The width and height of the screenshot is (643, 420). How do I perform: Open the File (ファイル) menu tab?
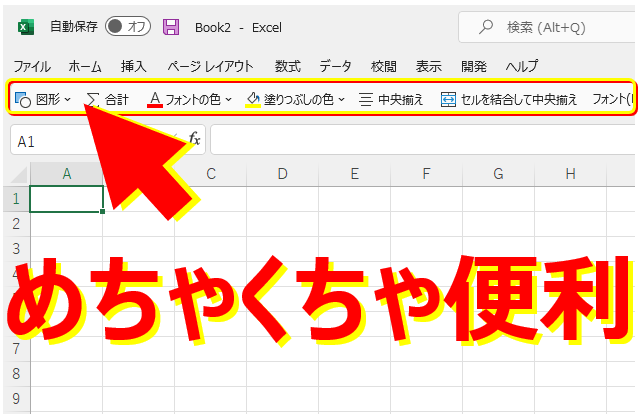[32, 66]
